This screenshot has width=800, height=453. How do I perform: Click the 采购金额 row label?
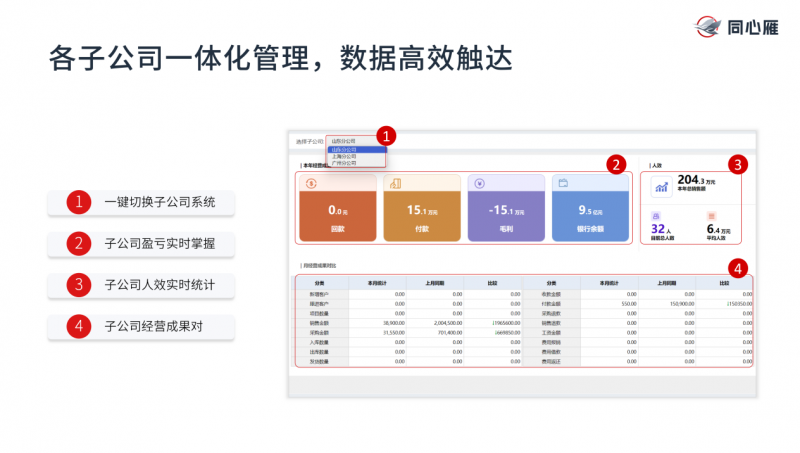319,333
